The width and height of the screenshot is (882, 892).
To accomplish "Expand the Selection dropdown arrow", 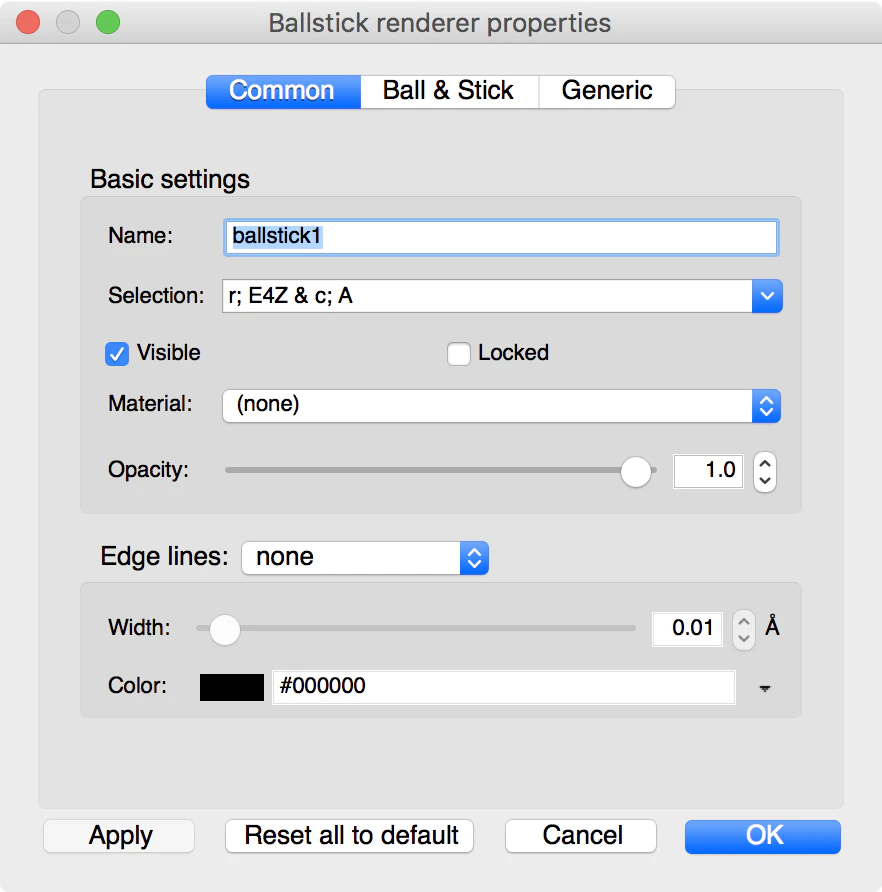I will 767,296.
